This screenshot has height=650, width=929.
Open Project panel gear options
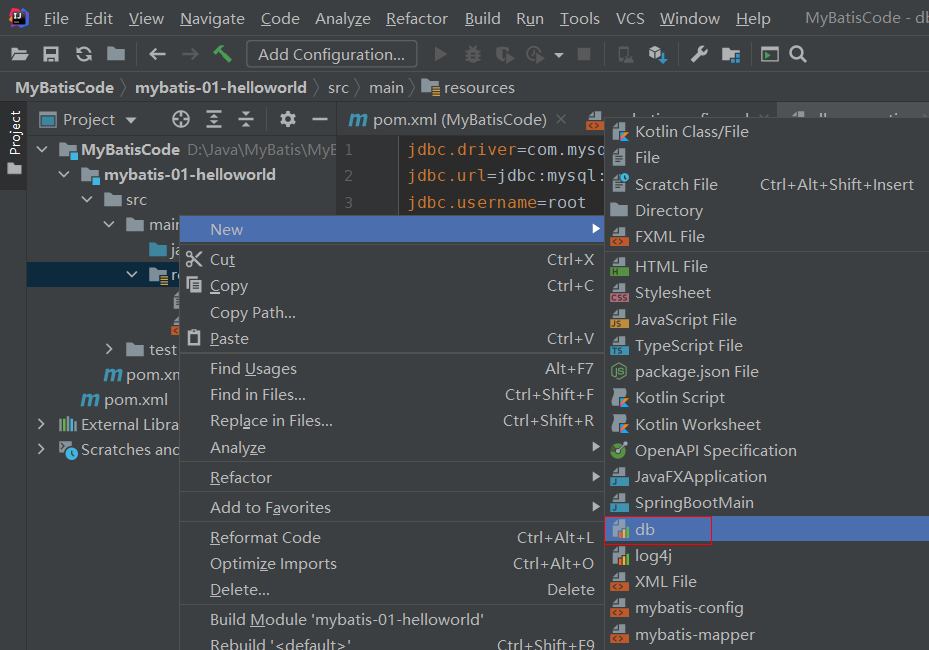(x=287, y=119)
